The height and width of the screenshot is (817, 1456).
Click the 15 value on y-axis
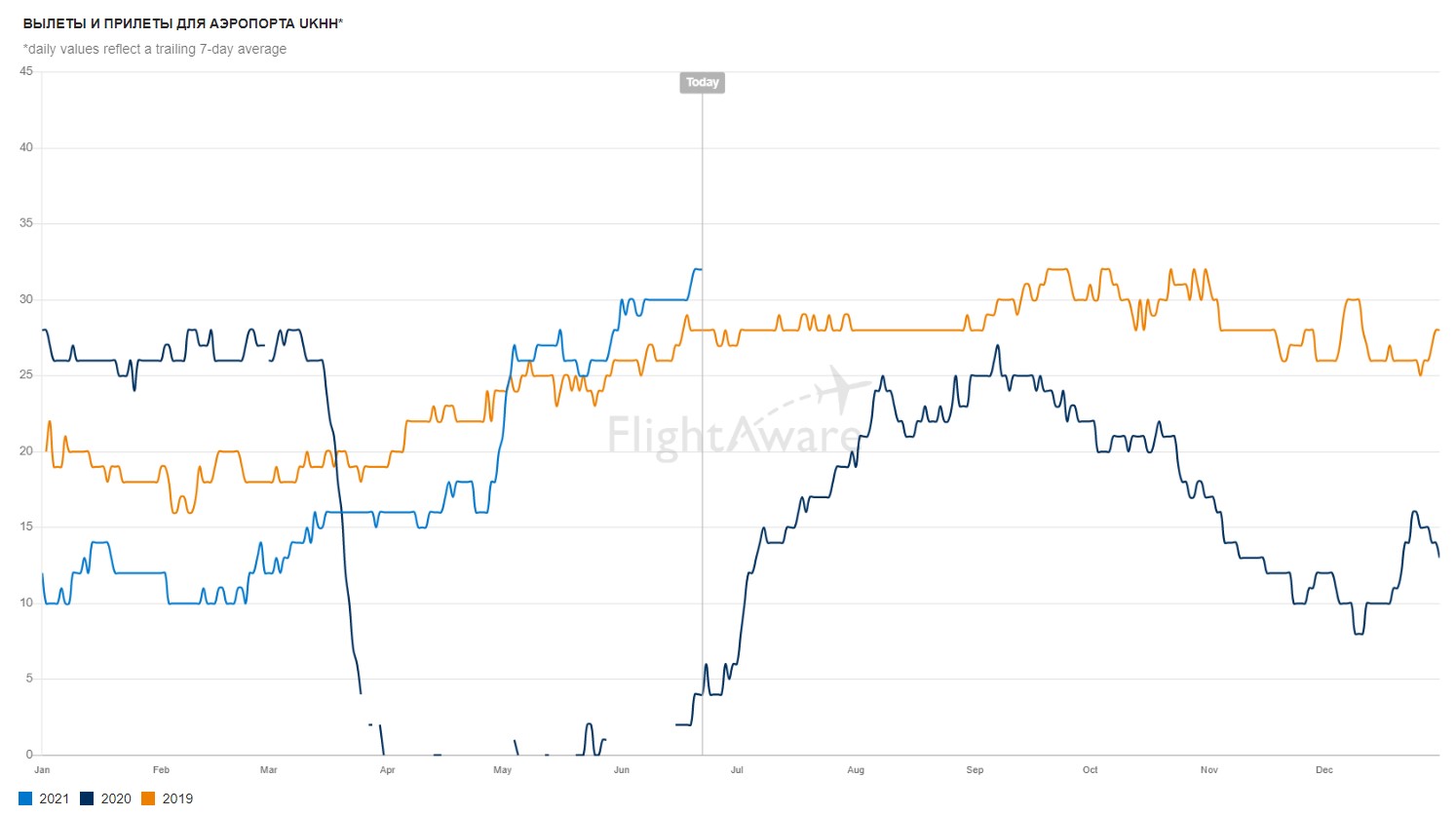(x=26, y=526)
